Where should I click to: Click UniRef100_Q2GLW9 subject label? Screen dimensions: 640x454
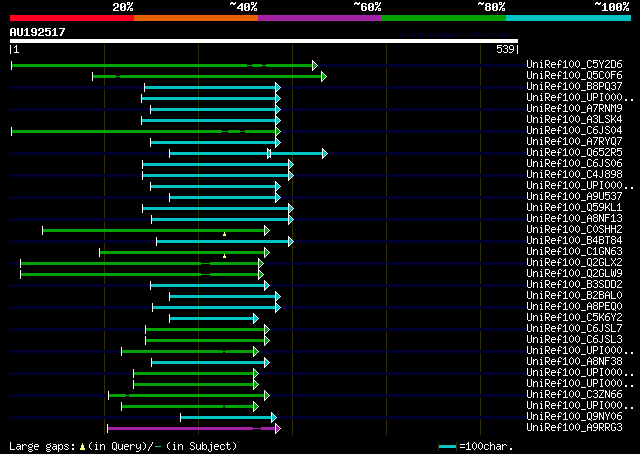pos(574,274)
